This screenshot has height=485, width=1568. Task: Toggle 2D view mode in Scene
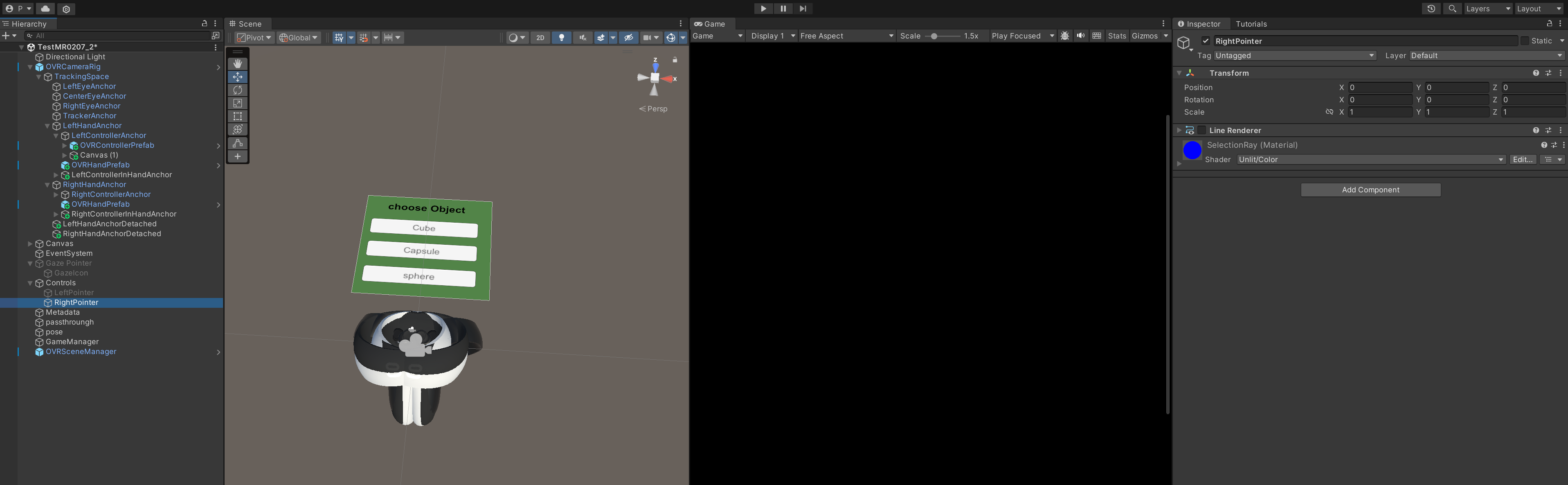[x=540, y=38]
